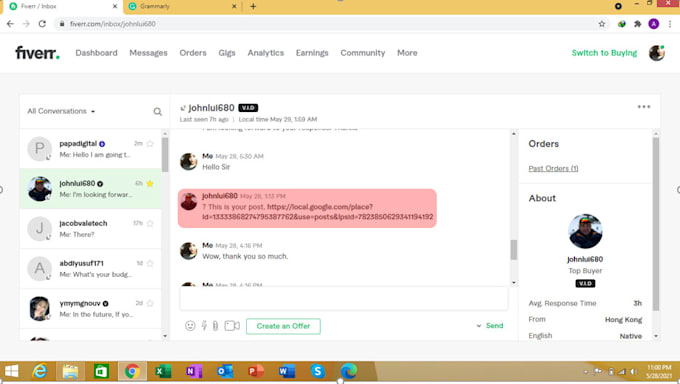Screen dimensions: 680x384
Task: Go to Dashboard
Action: pyautogui.click(x=96, y=53)
